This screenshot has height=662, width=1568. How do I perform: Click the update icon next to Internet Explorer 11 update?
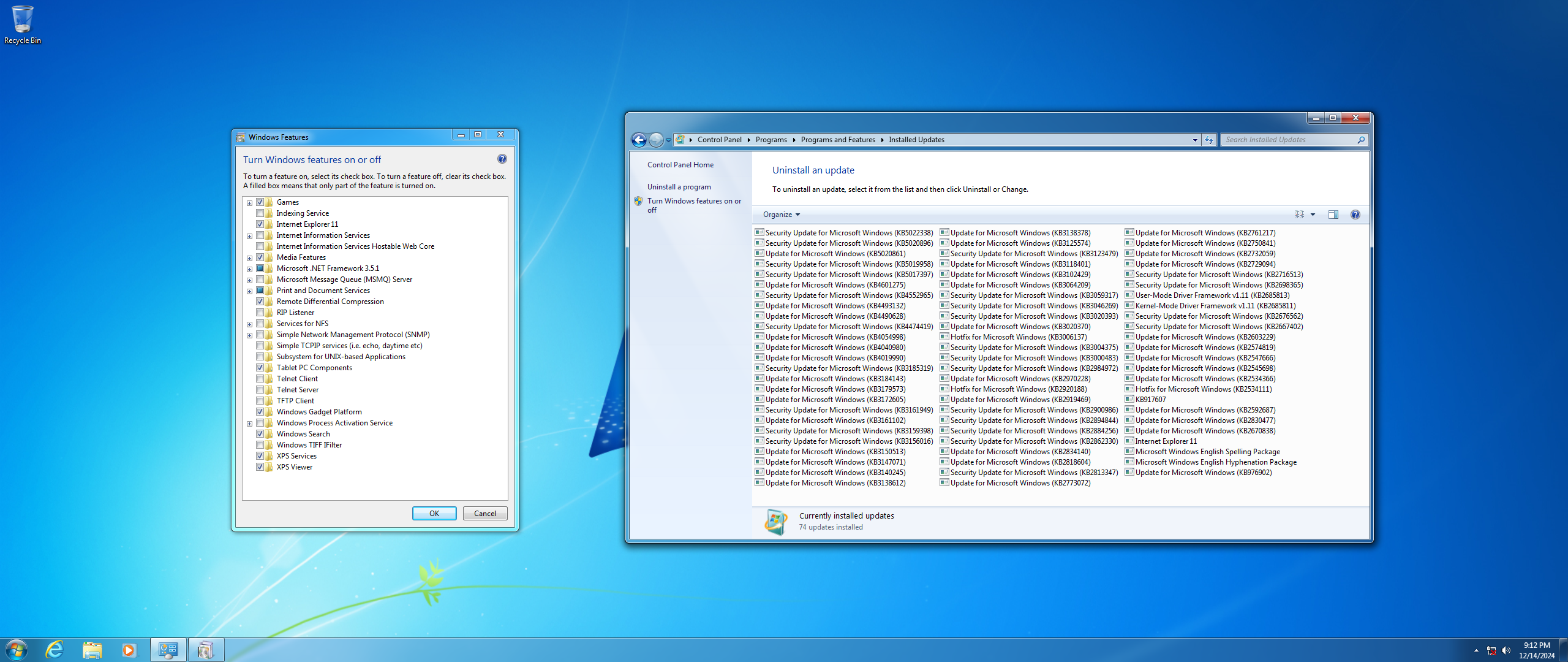(x=1129, y=441)
